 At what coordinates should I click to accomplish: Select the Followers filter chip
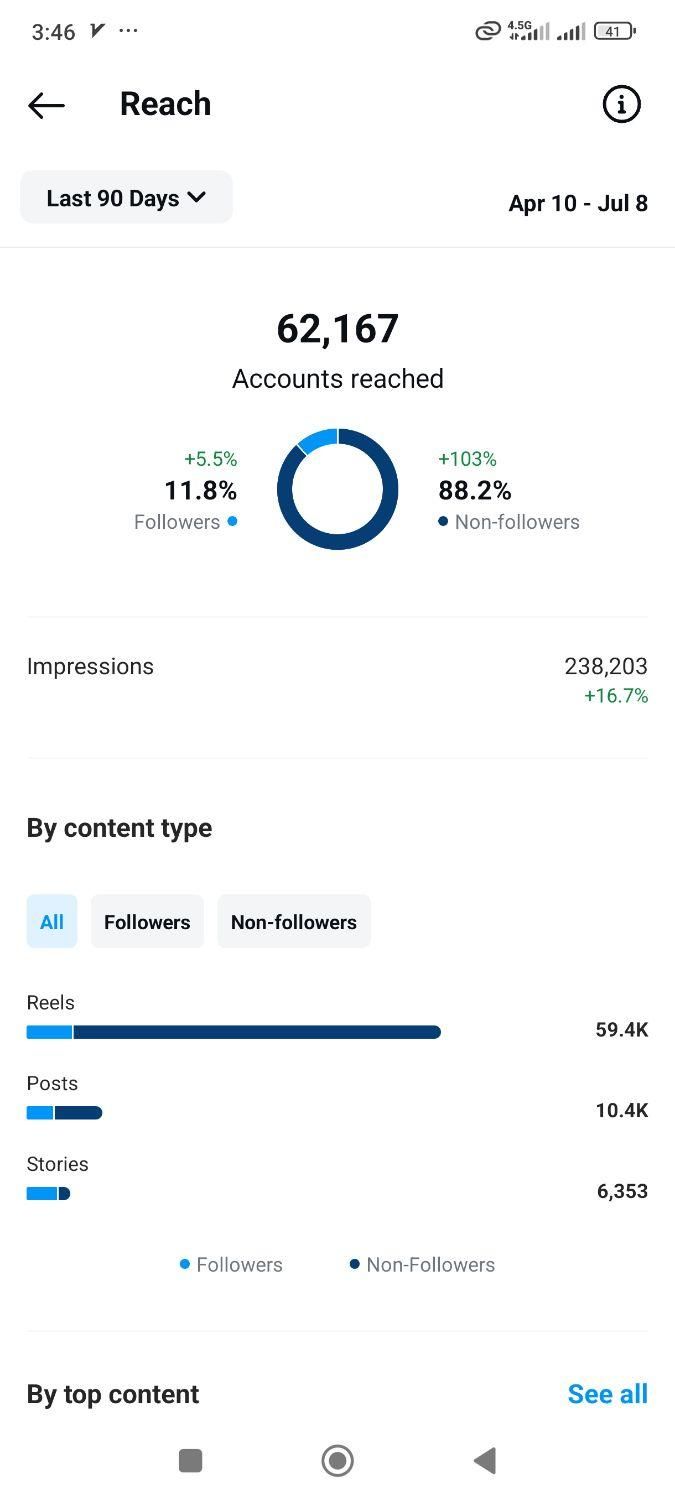(147, 922)
